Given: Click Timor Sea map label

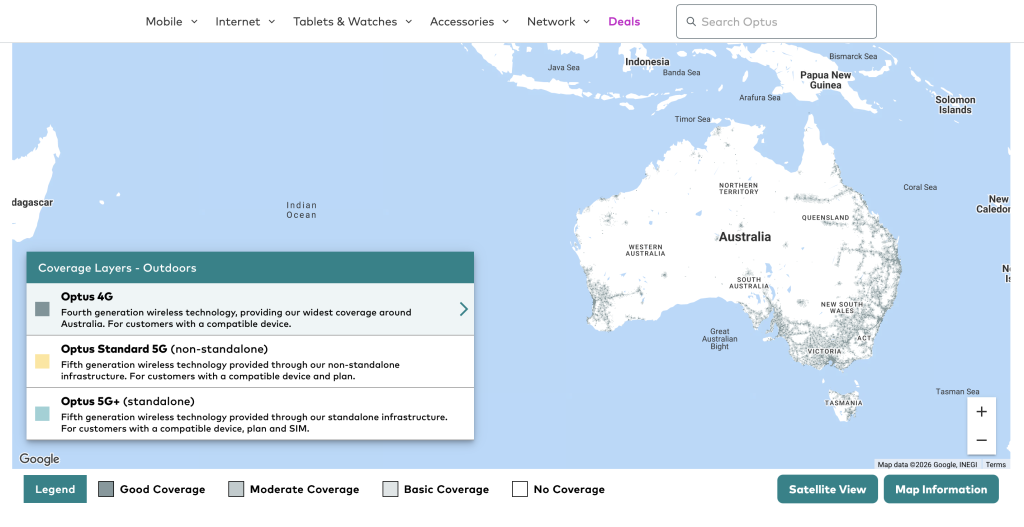Looking at the screenshot, I should tap(692, 120).
